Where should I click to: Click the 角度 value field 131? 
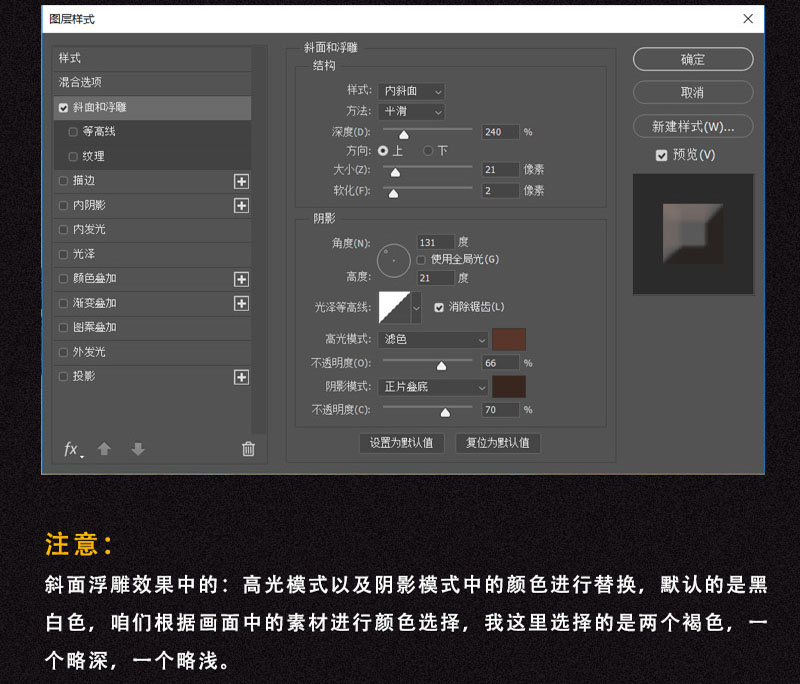tap(436, 242)
